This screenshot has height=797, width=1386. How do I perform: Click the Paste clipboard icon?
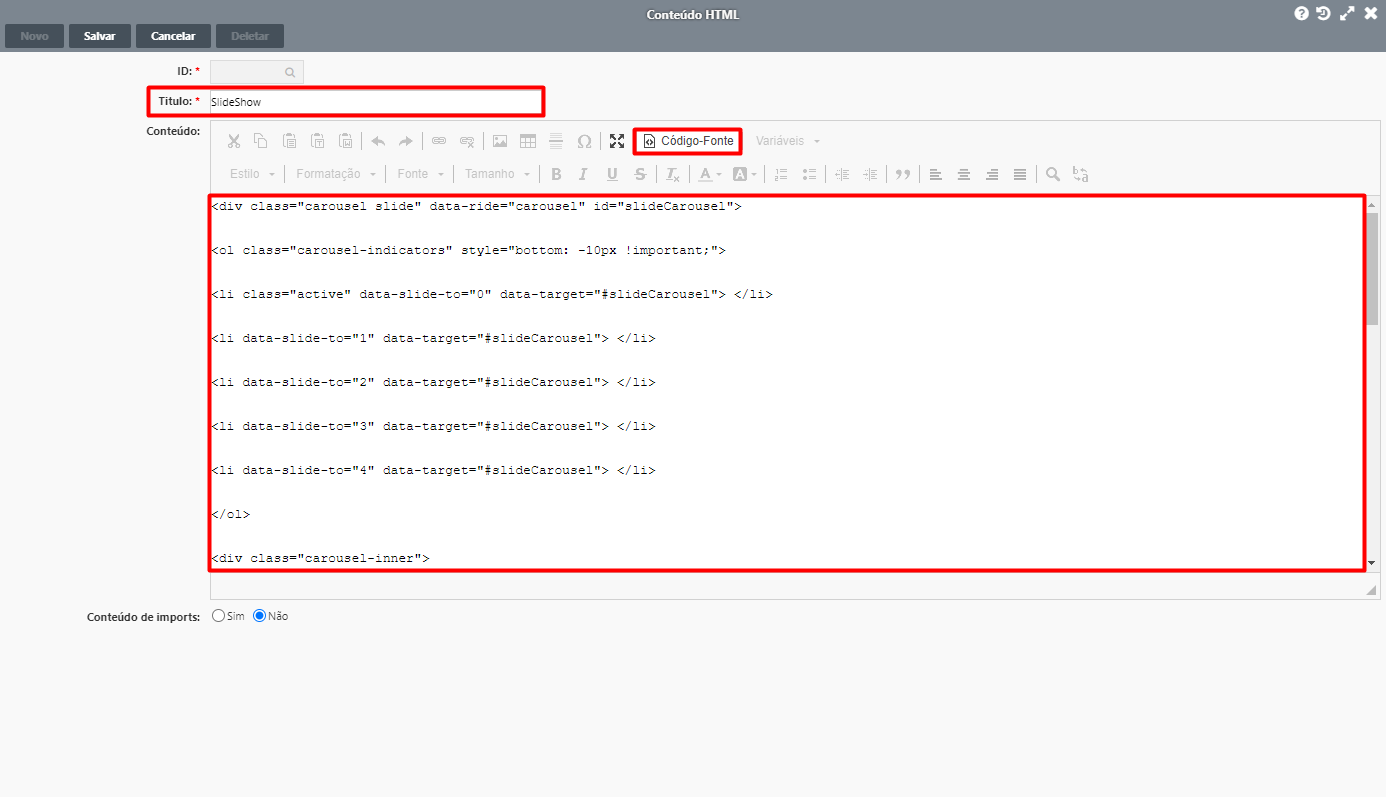(x=289, y=141)
